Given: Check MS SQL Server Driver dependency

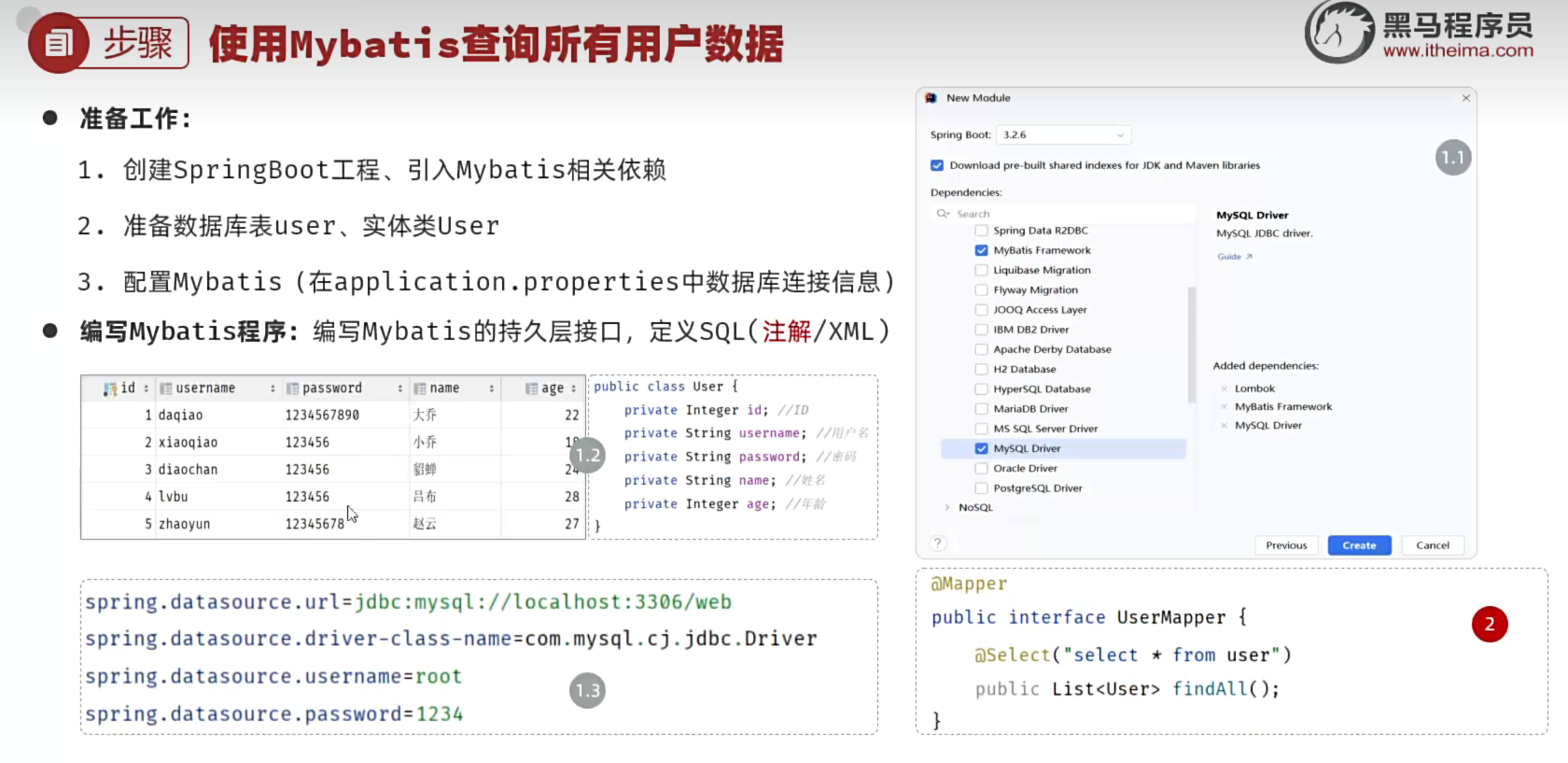Looking at the screenshot, I should tap(981, 429).
